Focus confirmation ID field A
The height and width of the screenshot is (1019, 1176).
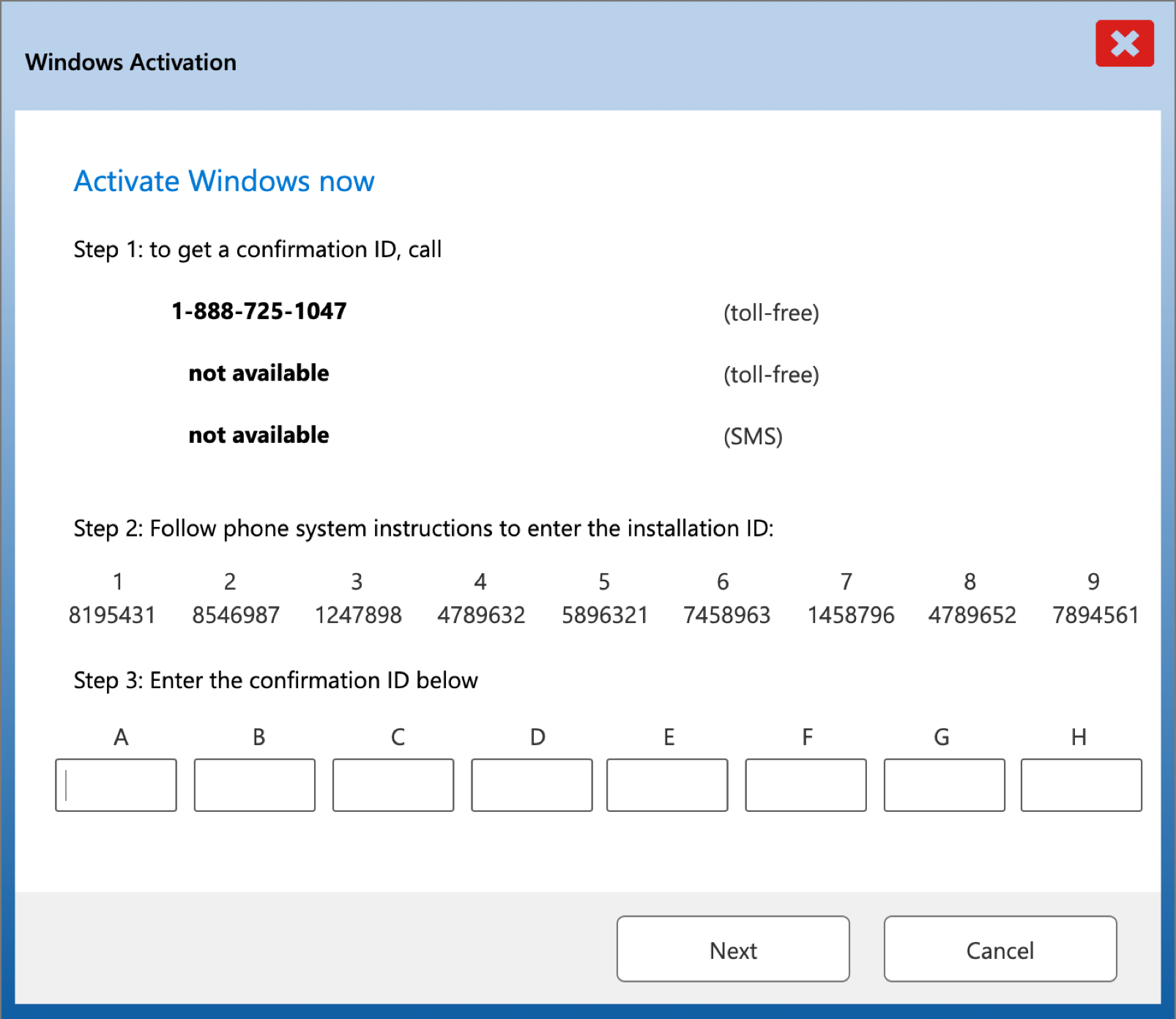(x=116, y=785)
